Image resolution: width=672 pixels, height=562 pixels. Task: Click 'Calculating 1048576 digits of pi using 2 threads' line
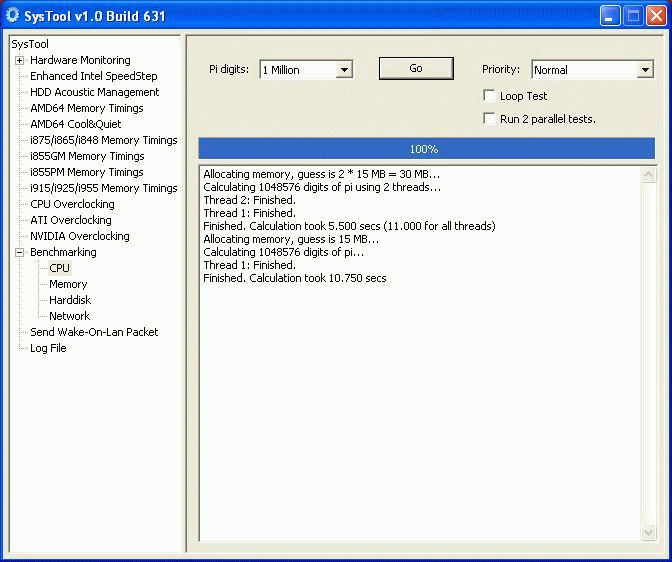(x=322, y=187)
